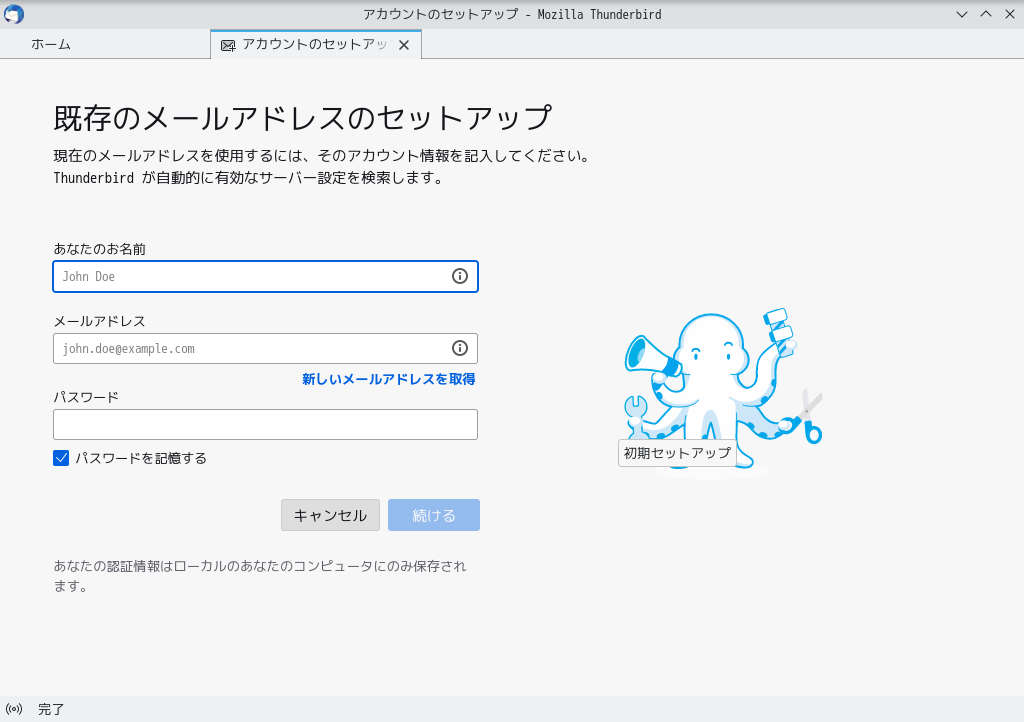Click the 初期セットアップ label
The width and height of the screenshot is (1024, 722).
click(x=677, y=453)
